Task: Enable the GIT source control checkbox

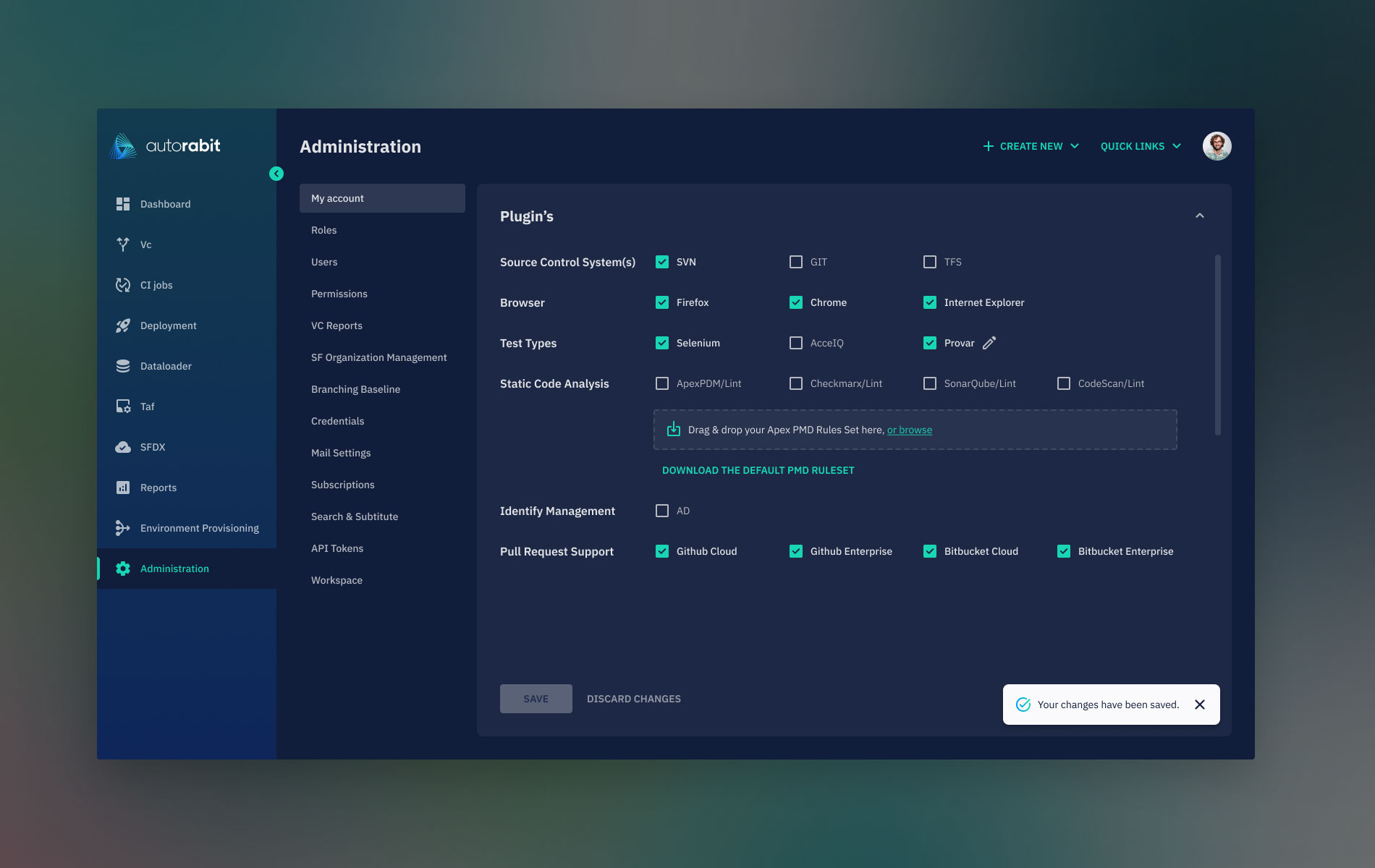Action: pos(796,262)
